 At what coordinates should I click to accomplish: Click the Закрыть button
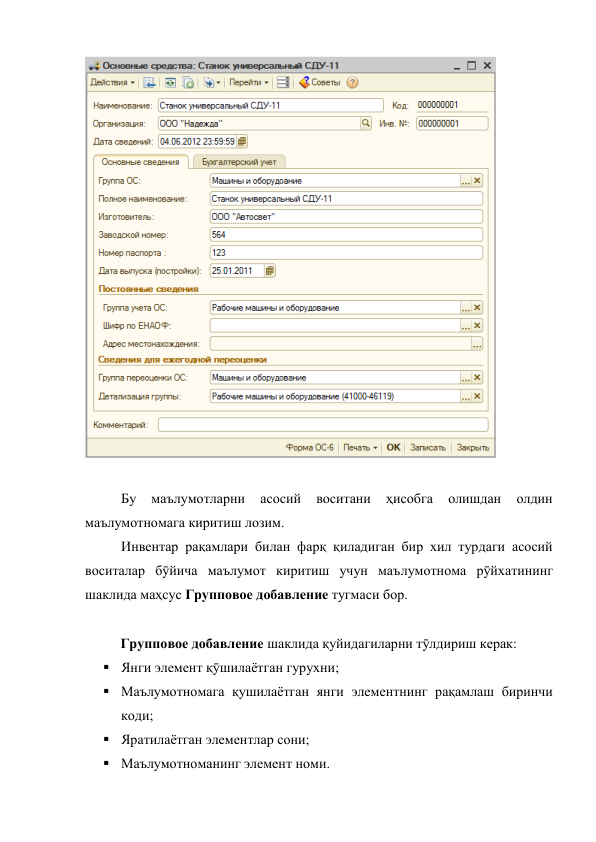coord(473,447)
